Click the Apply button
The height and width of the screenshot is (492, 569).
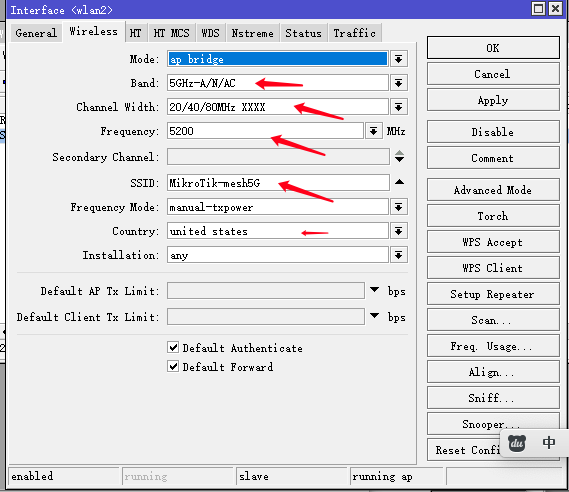point(493,100)
